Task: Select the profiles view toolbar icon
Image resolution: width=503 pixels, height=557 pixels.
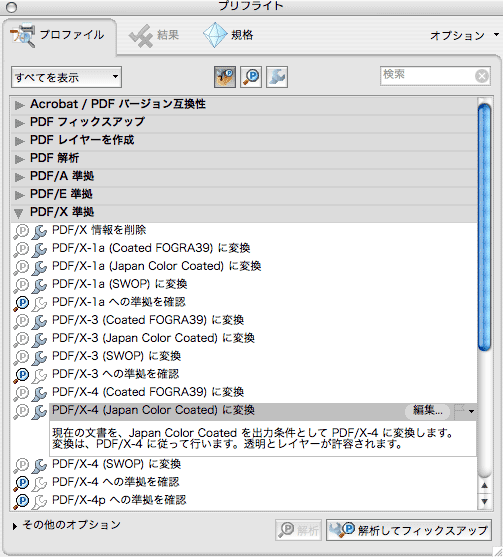Action: [x=225, y=77]
